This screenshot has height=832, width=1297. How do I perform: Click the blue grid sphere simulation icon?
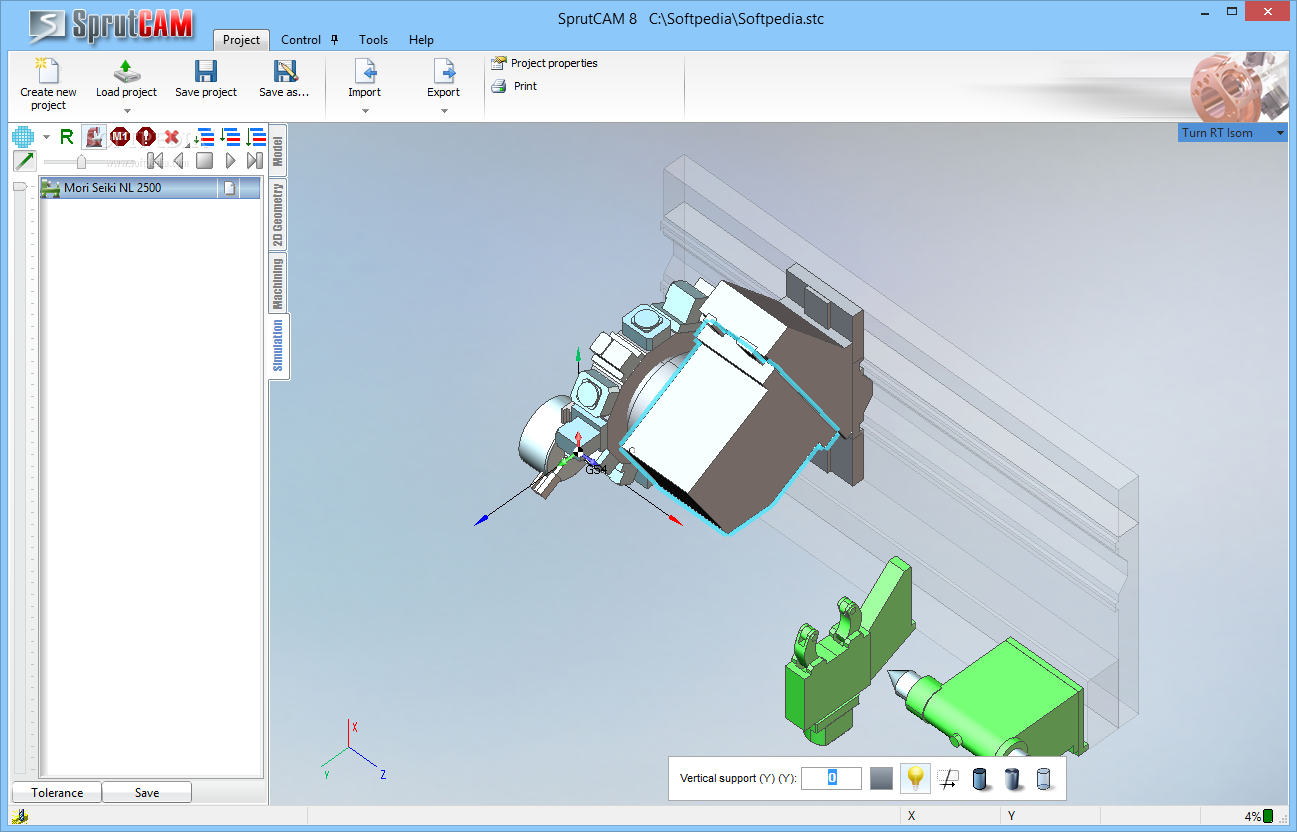click(x=22, y=137)
